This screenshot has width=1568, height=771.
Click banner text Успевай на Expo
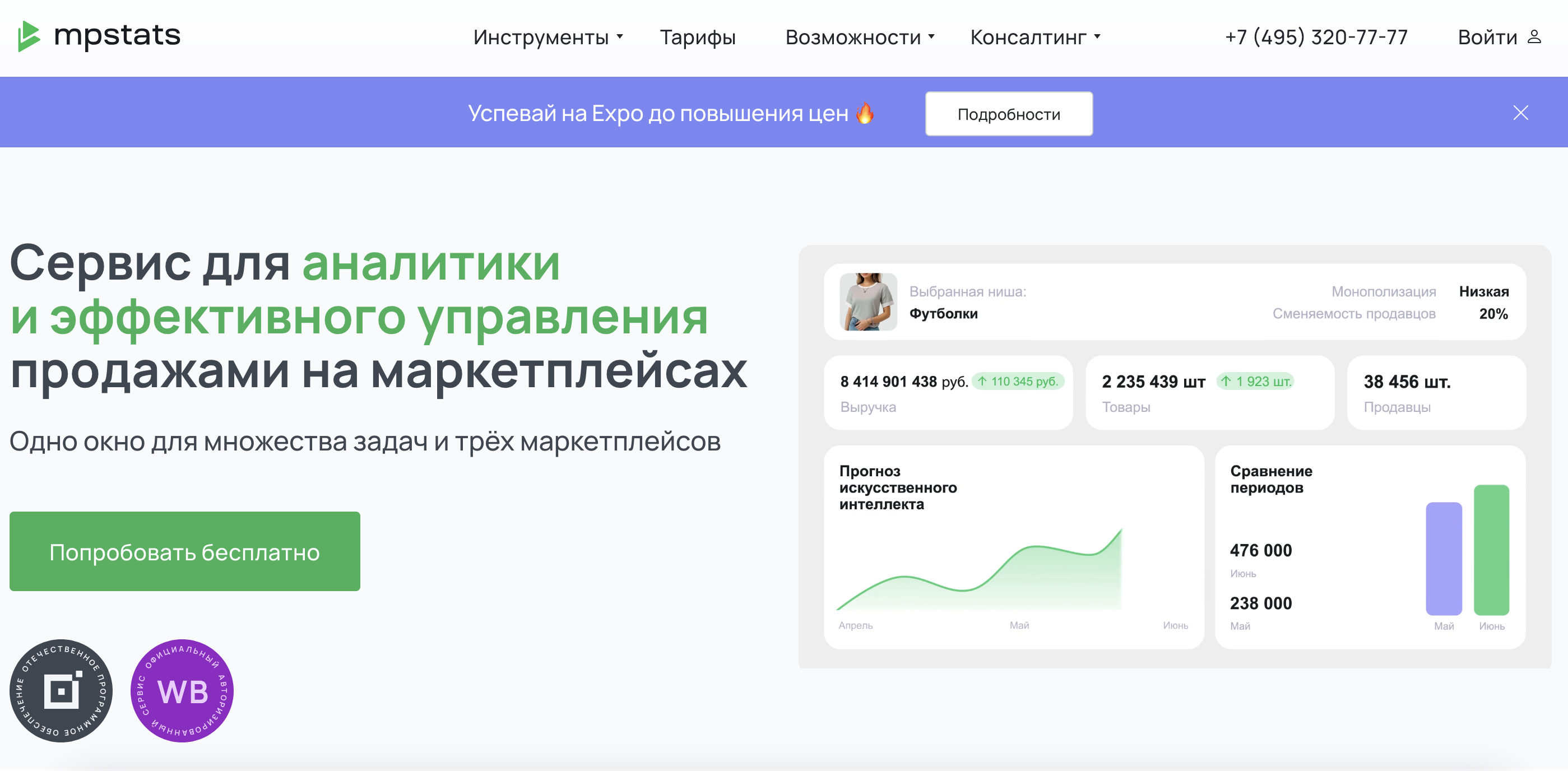[x=555, y=113]
